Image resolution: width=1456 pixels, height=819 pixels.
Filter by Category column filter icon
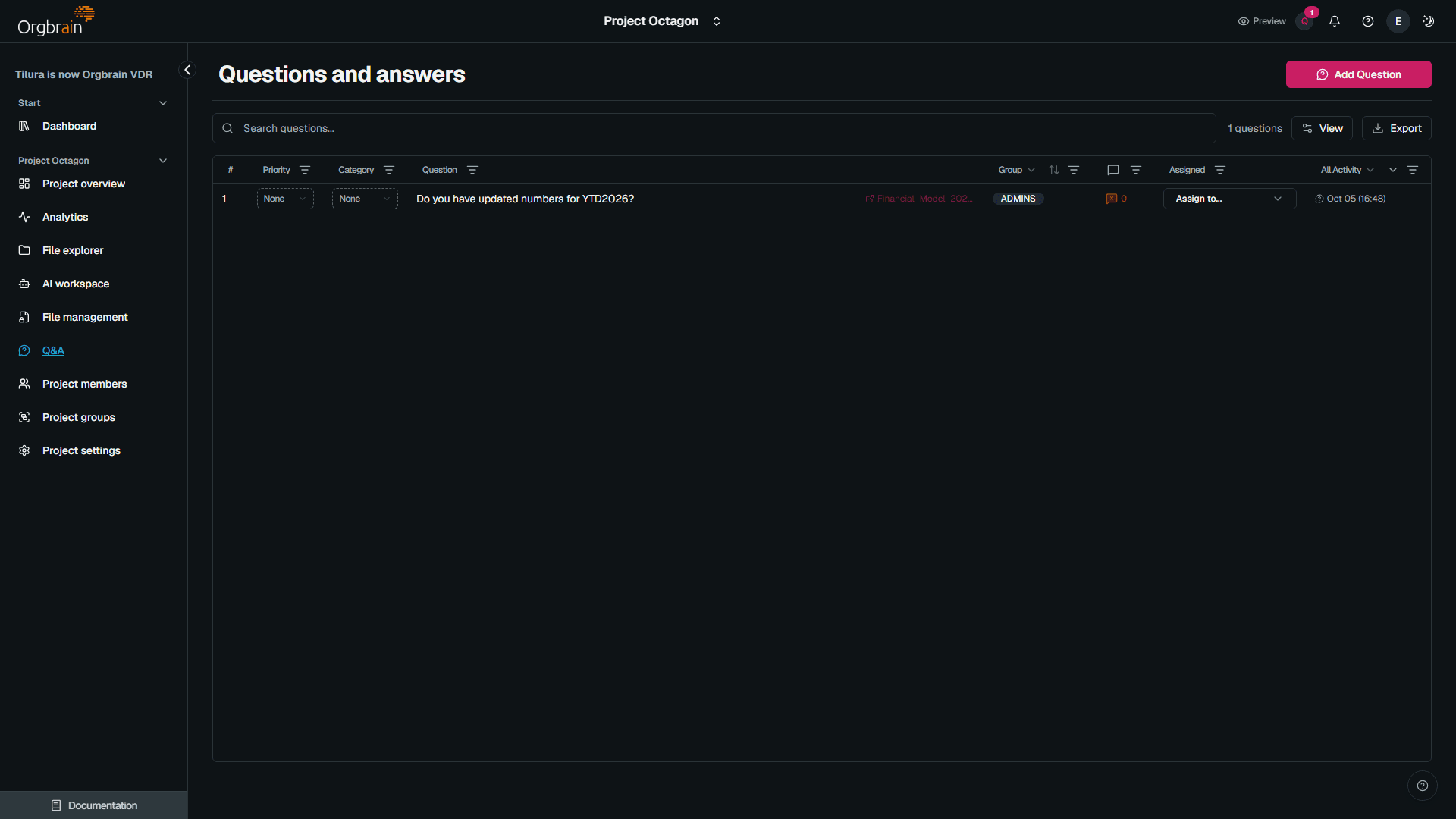pyautogui.click(x=389, y=170)
